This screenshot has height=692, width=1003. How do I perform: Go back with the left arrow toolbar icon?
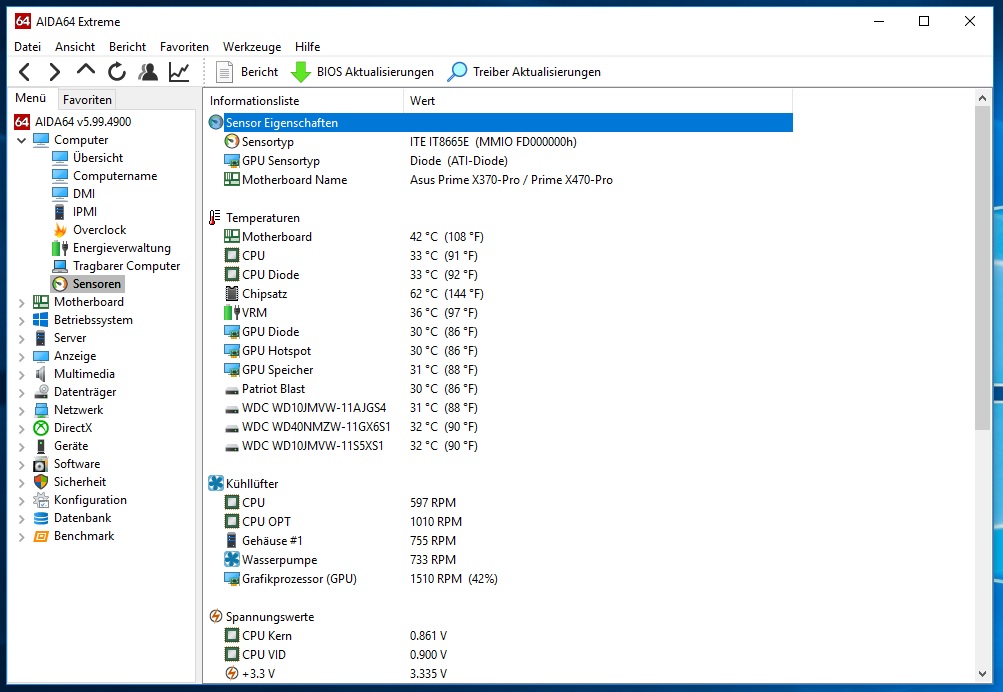click(24, 72)
